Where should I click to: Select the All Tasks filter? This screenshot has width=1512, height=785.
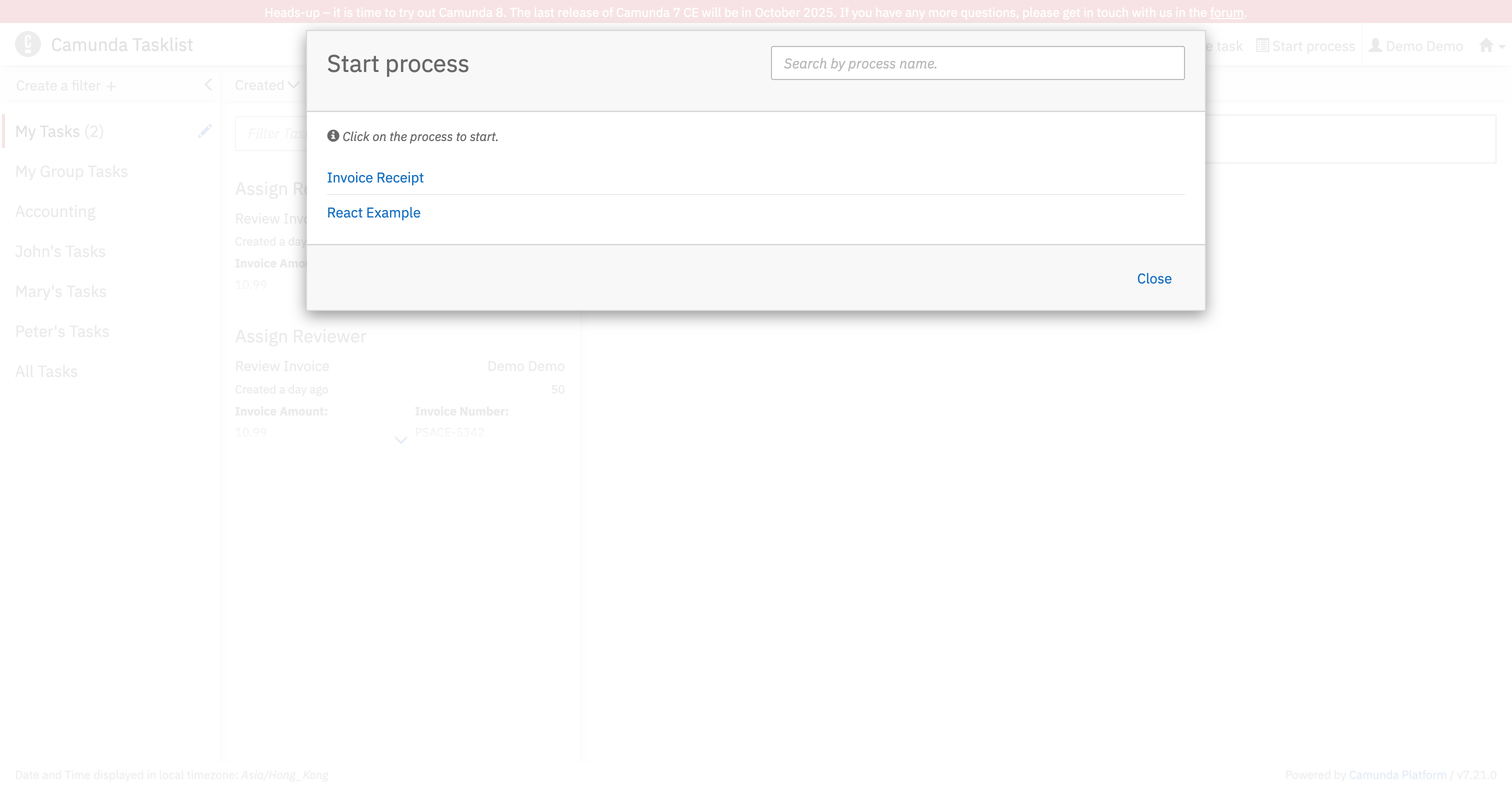coord(46,371)
